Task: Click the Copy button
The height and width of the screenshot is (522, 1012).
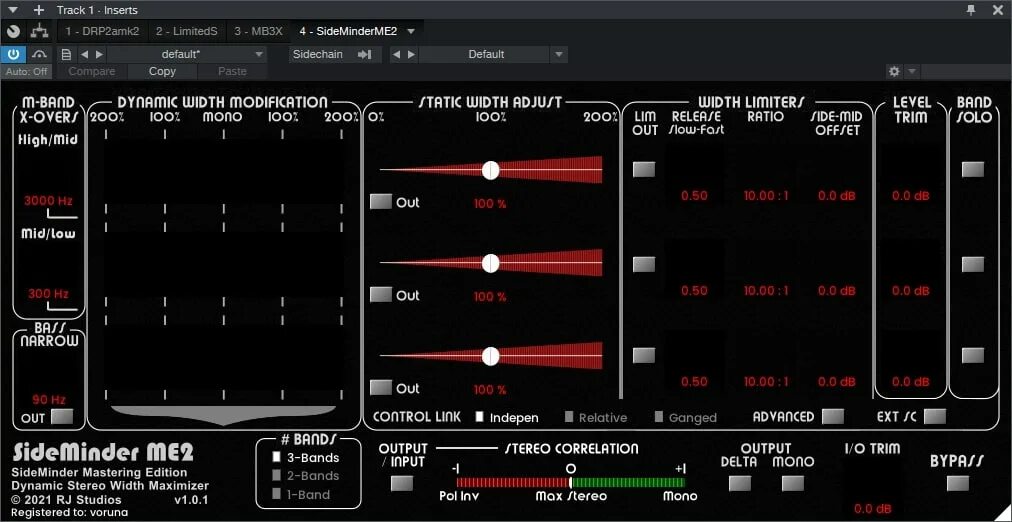Action: coord(162,72)
